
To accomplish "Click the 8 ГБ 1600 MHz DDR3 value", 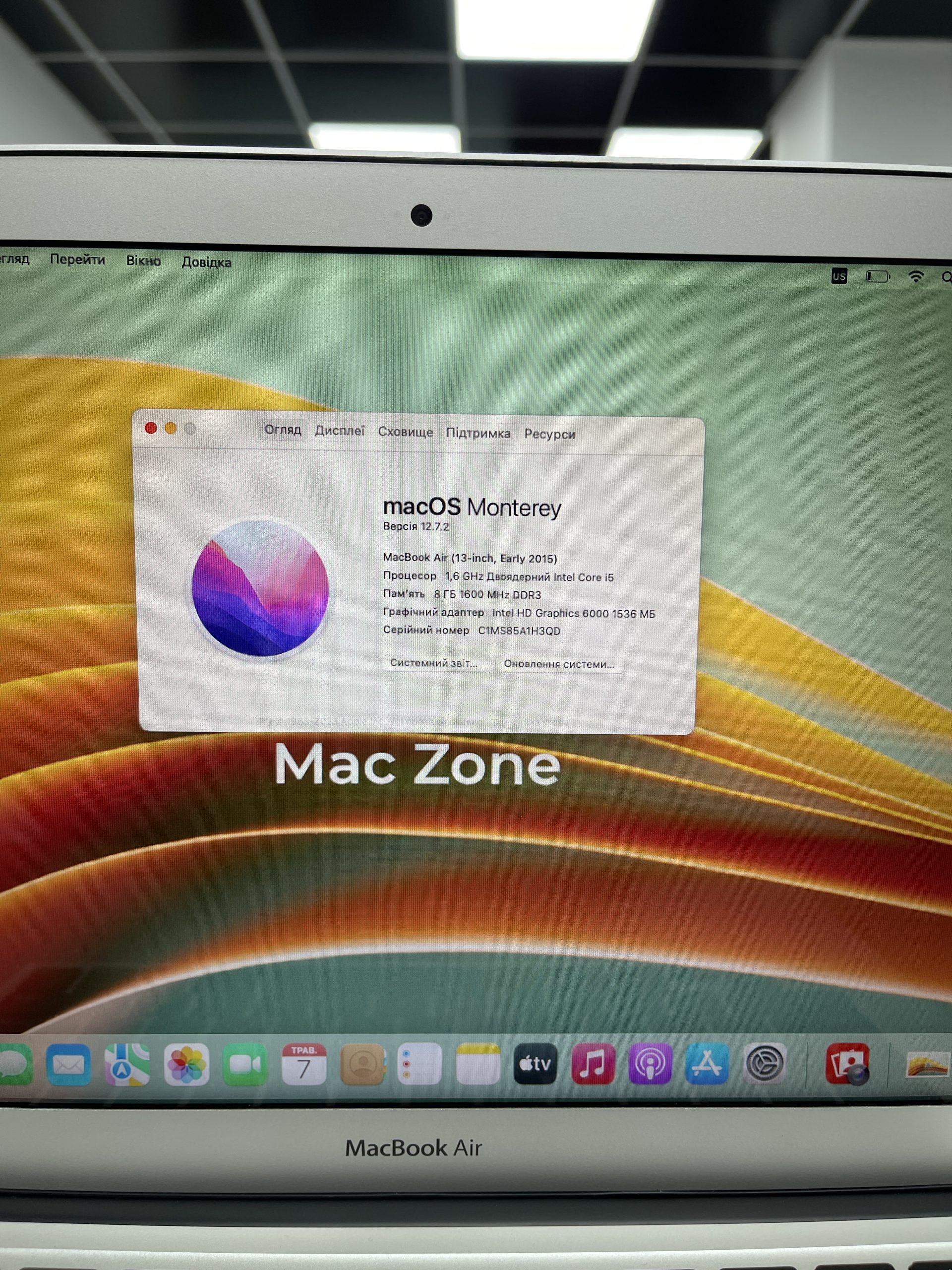I will coord(487,595).
